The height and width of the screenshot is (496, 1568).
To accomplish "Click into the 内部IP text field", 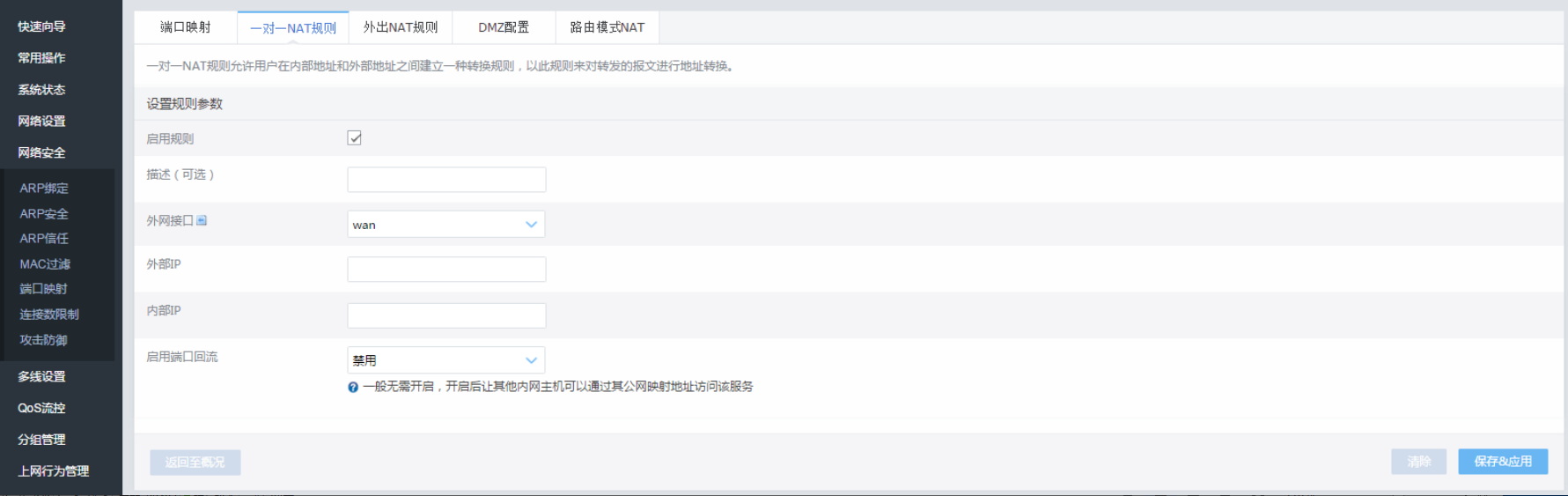I will 446,315.
